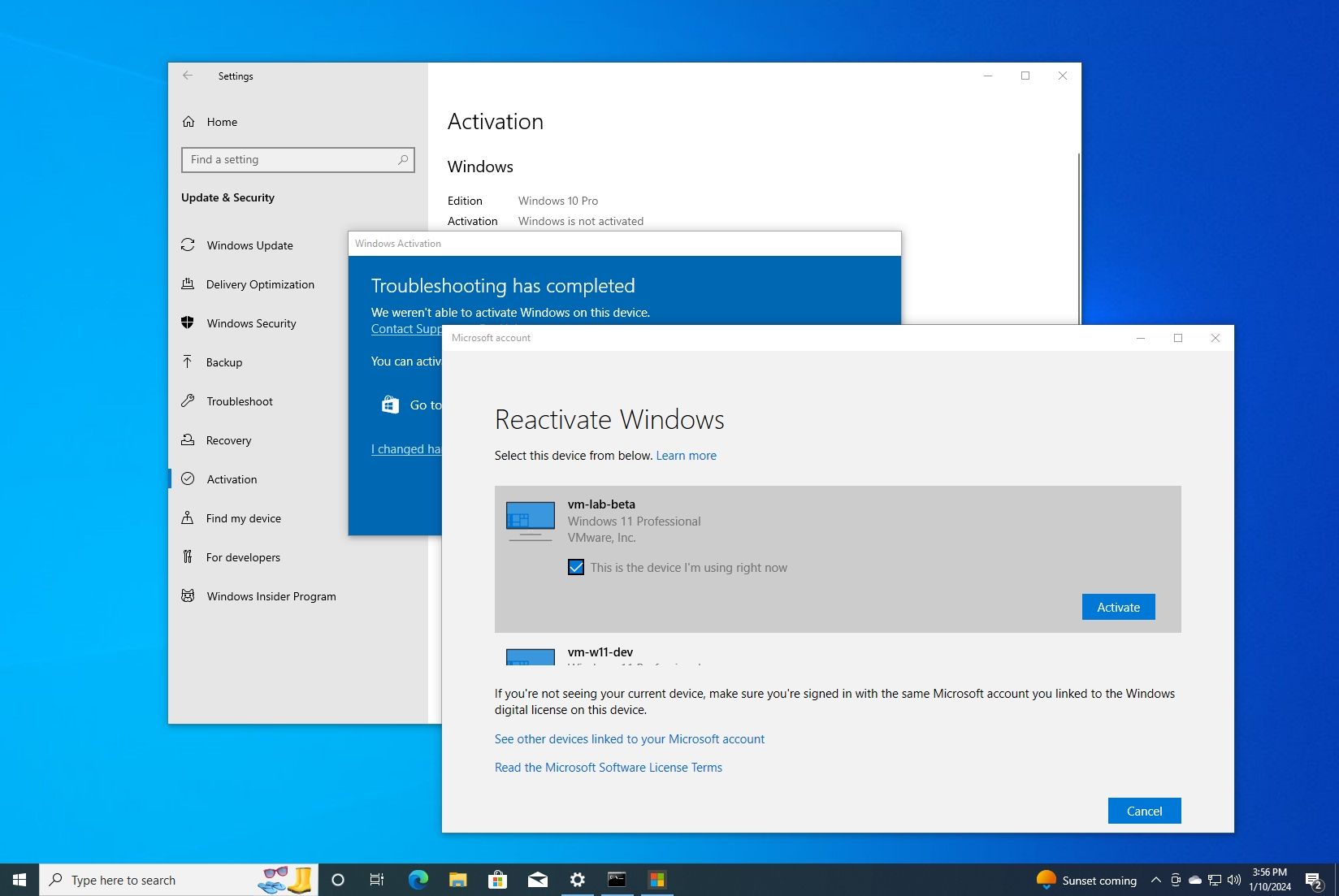Open Microsoft Edge from the taskbar

point(418,880)
